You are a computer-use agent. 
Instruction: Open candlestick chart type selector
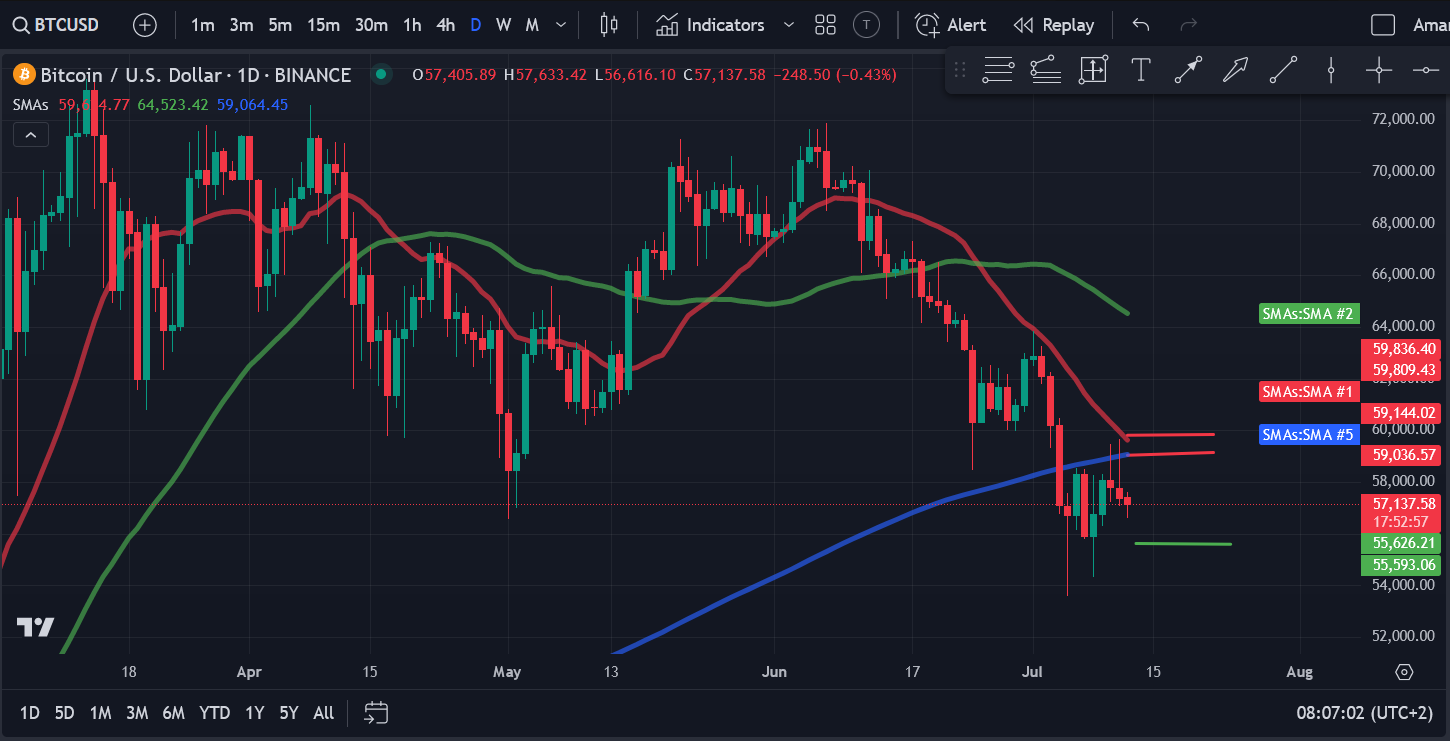(609, 25)
